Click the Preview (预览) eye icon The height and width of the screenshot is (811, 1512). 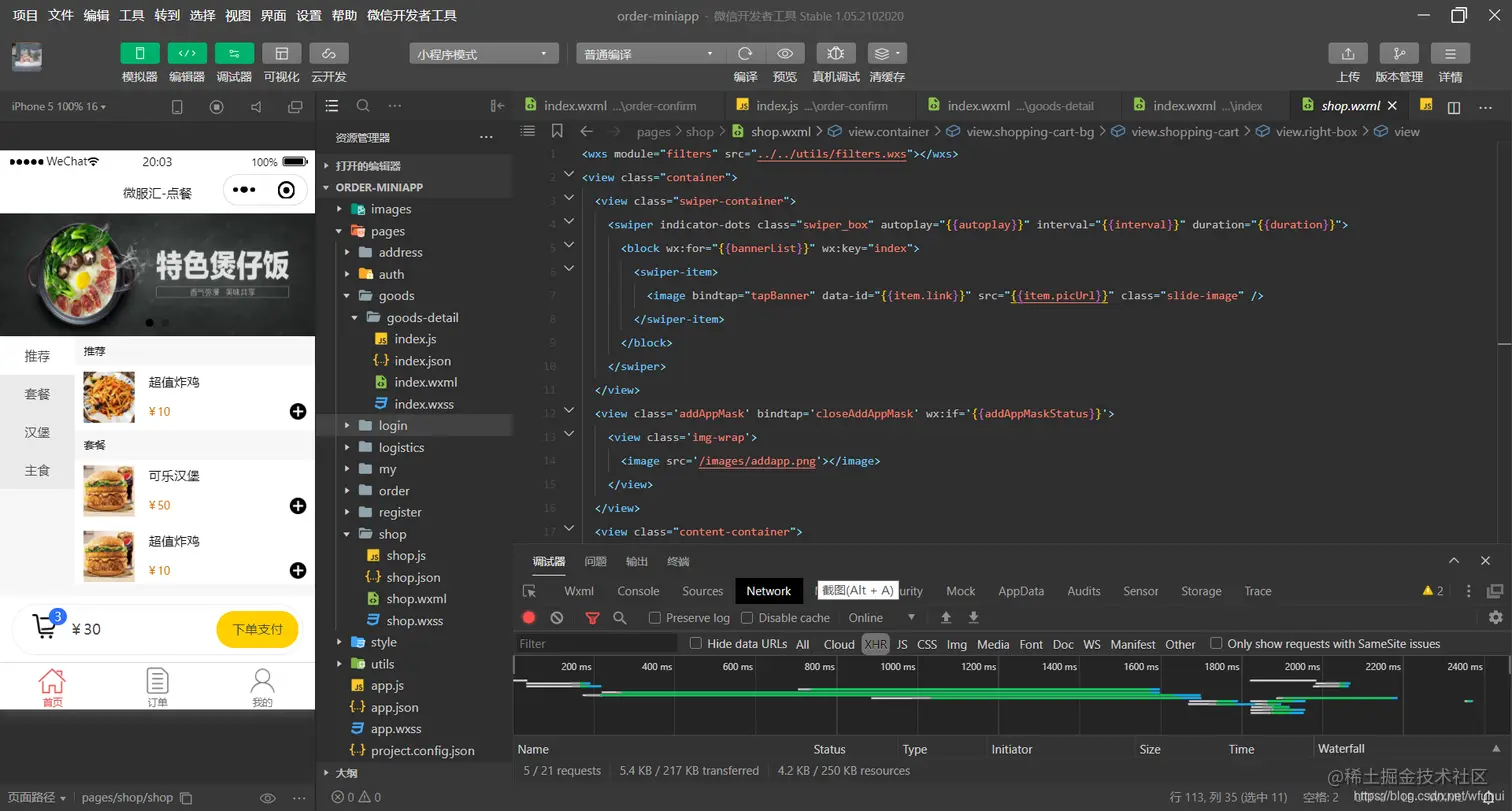tap(785, 54)
